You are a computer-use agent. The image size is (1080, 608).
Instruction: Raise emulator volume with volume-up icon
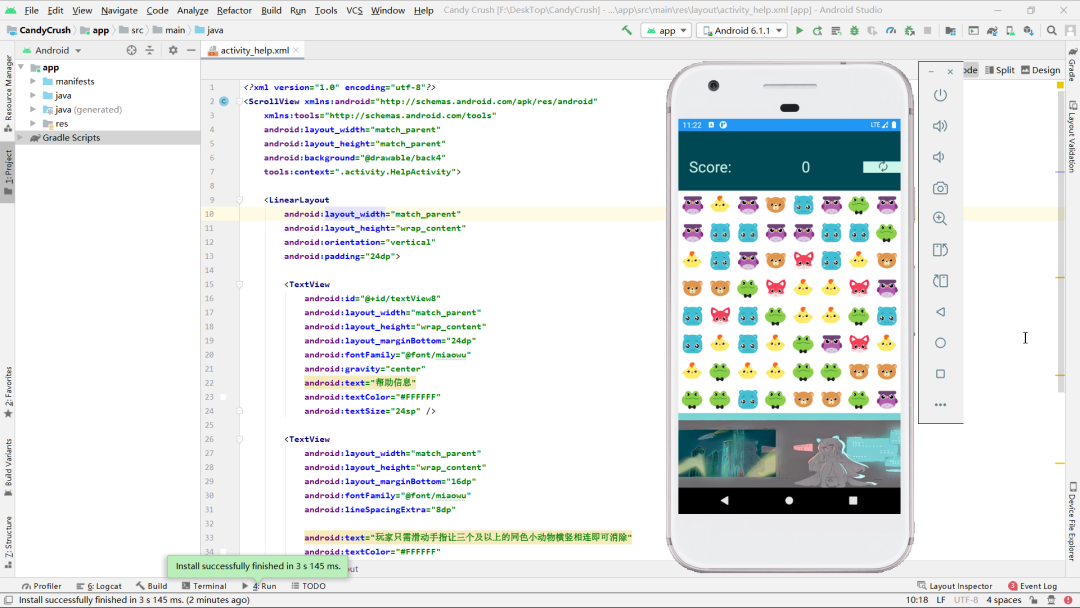(x=940, y=126)
